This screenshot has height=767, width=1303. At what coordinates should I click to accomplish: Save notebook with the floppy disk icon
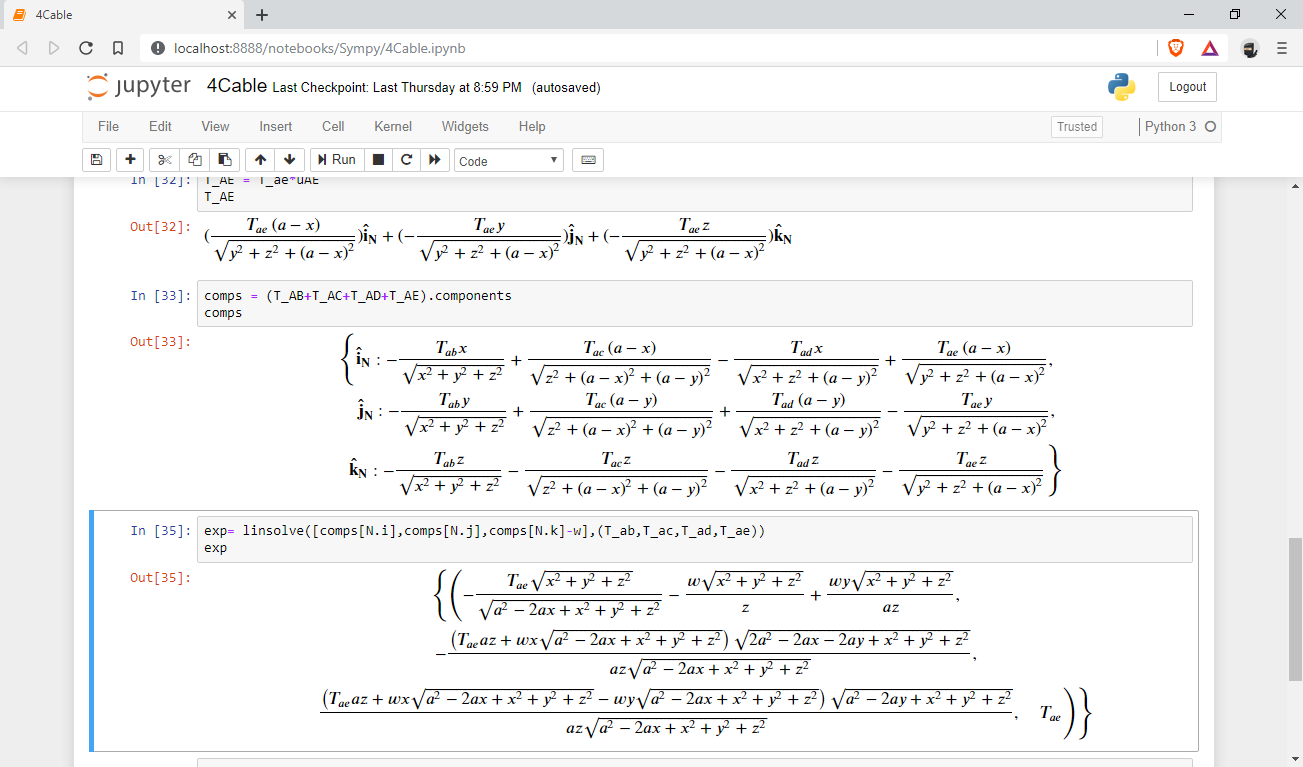(96, 160)
